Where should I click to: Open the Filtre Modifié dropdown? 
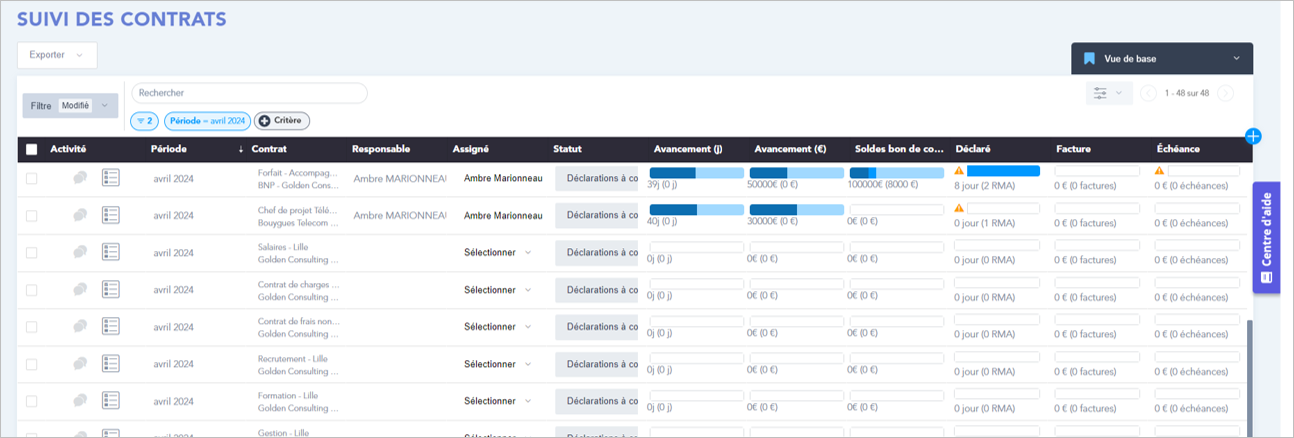(70, 105)
